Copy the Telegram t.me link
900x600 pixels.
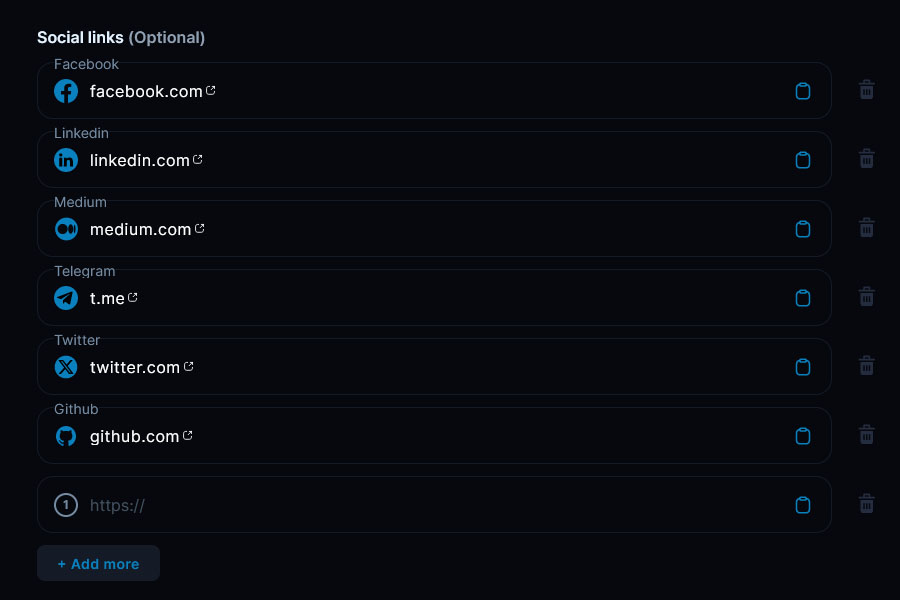point(802,298)
